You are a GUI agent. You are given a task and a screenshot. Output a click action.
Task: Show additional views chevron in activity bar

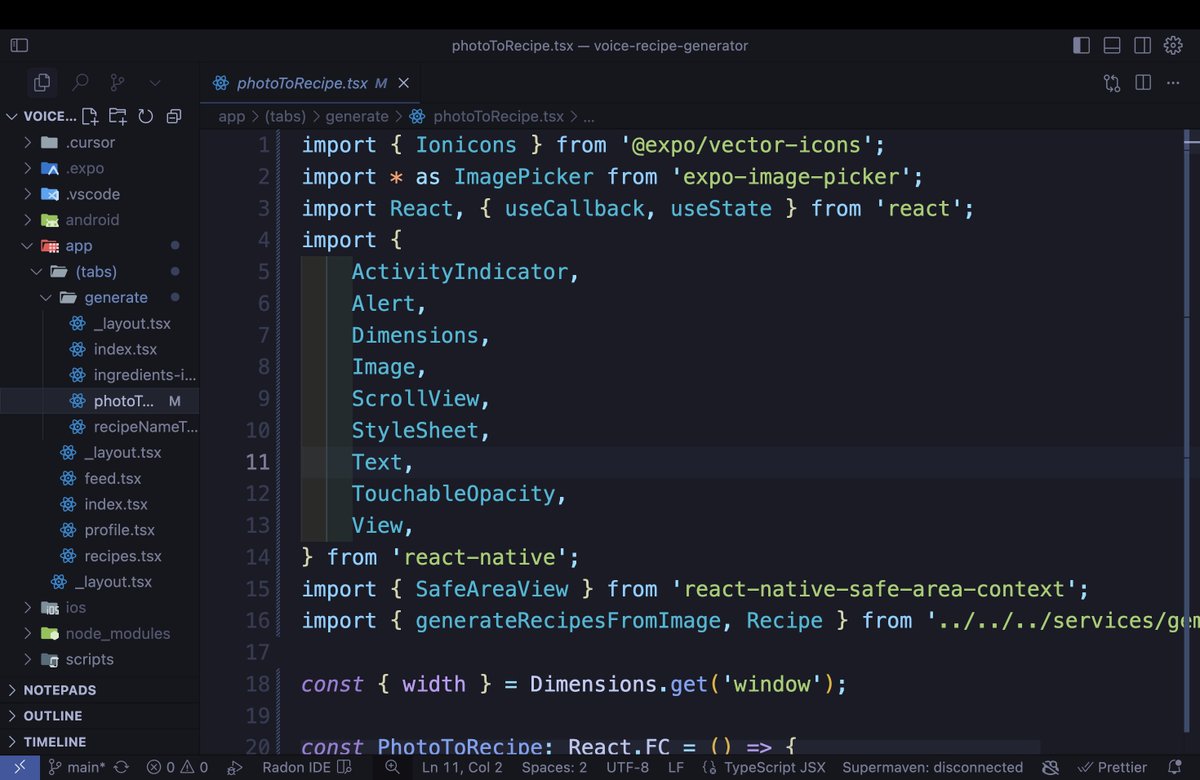(154, 83)
